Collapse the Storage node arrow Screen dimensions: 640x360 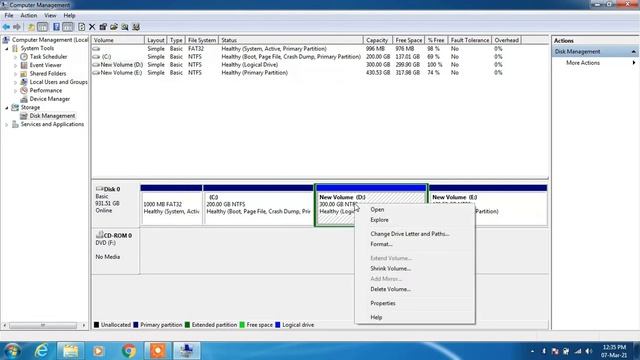(7, 108)
